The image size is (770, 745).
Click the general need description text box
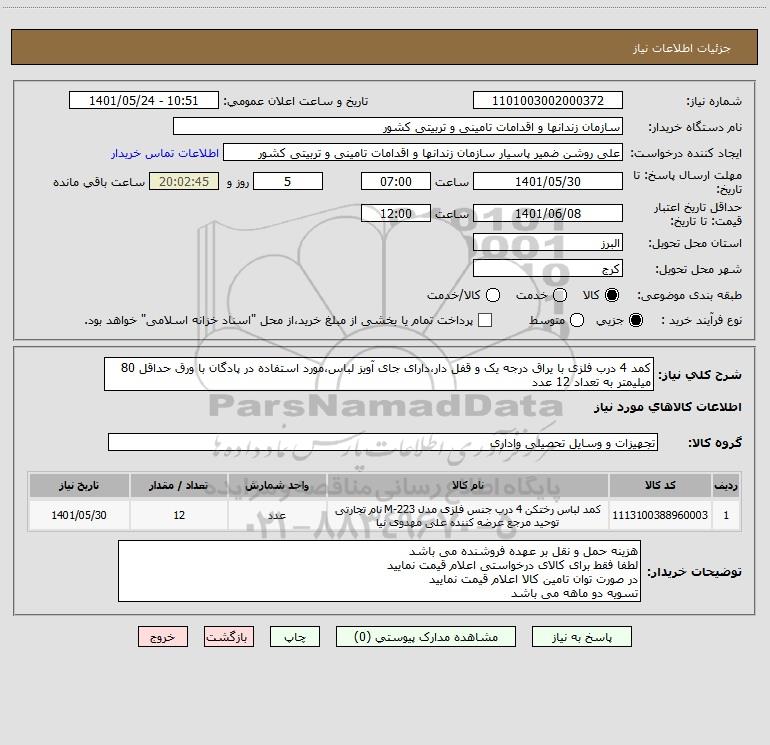tap(379, 375)
